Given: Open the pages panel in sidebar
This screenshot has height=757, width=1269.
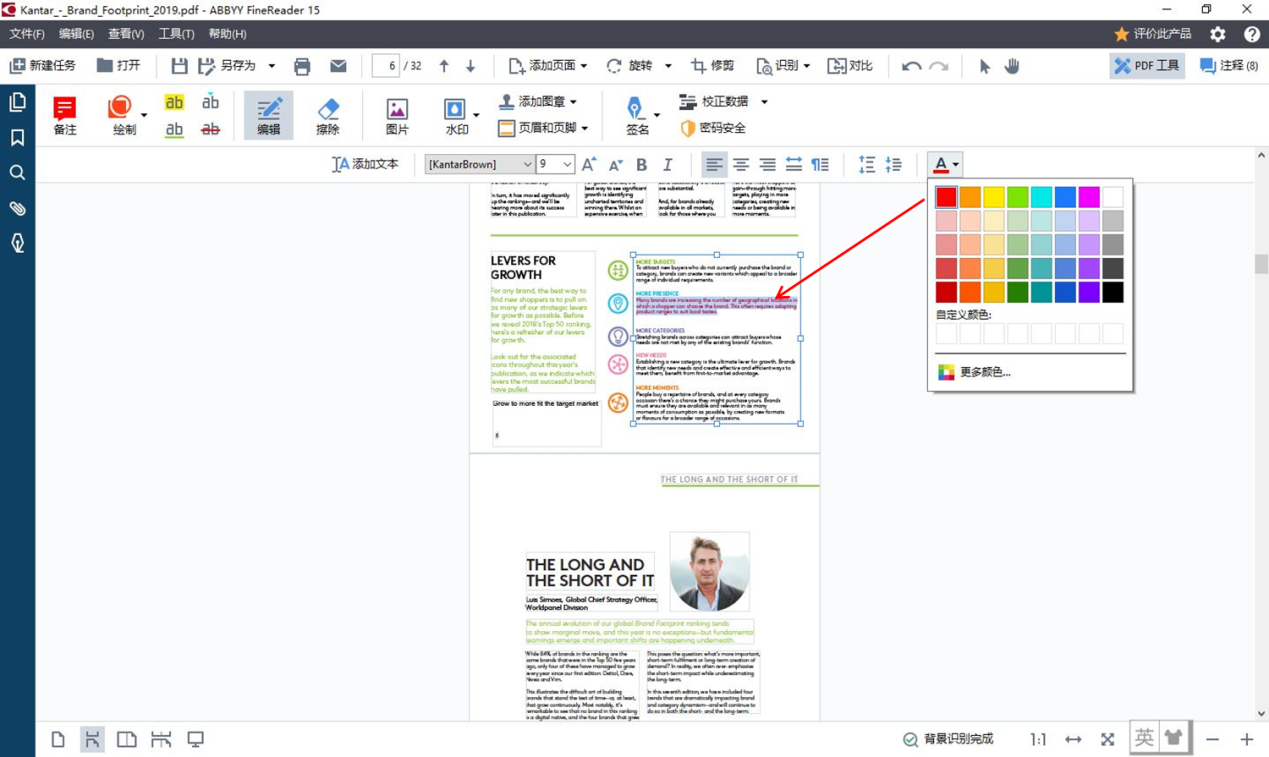Looking at the screenshot, I should pos(18,102).
